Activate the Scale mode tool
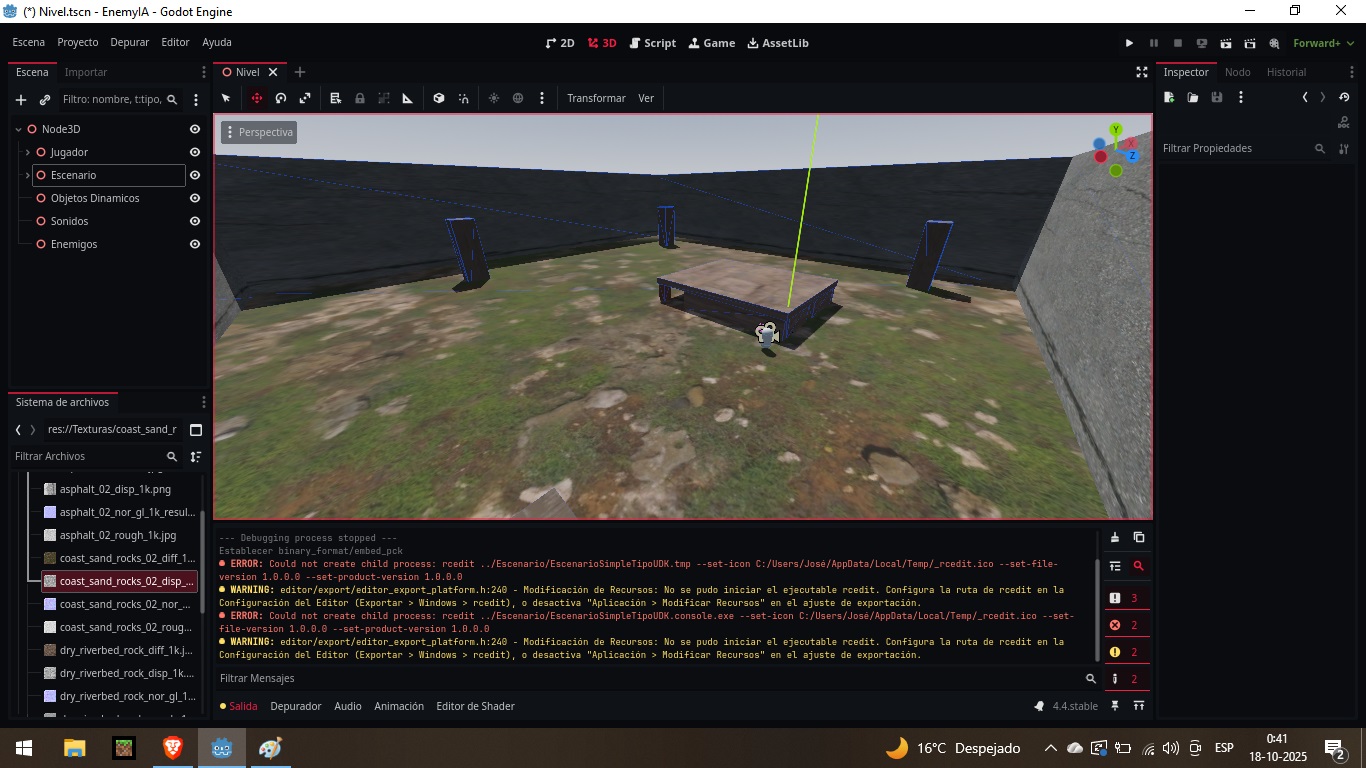This screenshot has width=1366, height=768. tap(305, 98)
